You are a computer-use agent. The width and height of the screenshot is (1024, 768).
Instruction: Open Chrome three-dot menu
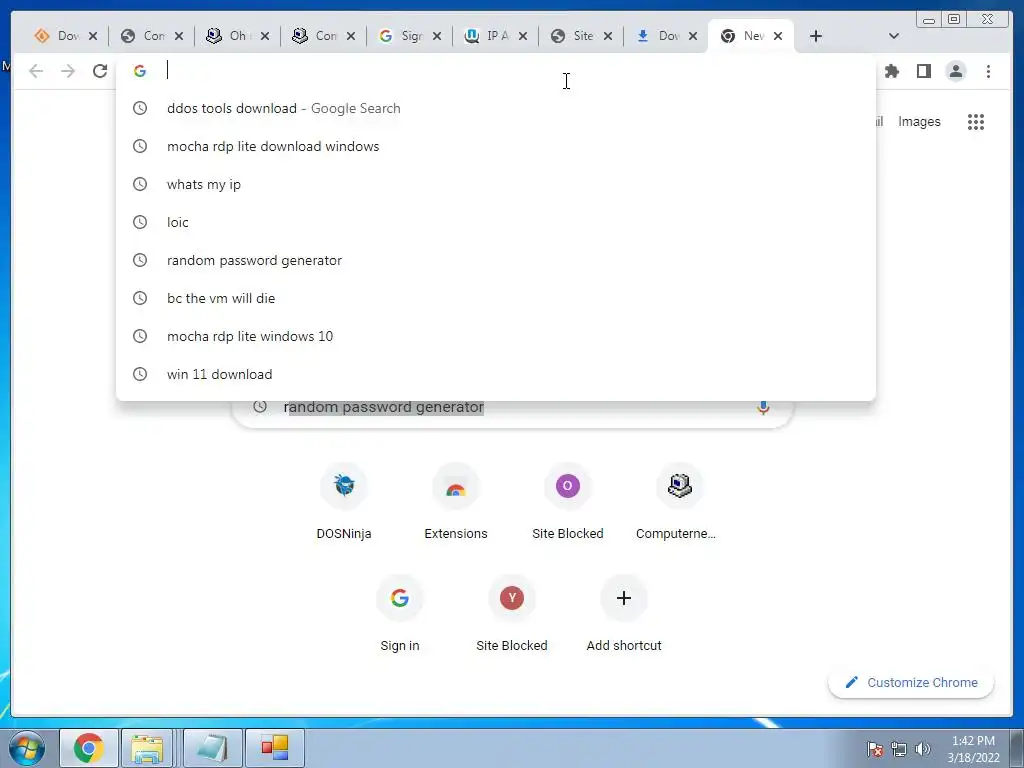click(988, 71)
